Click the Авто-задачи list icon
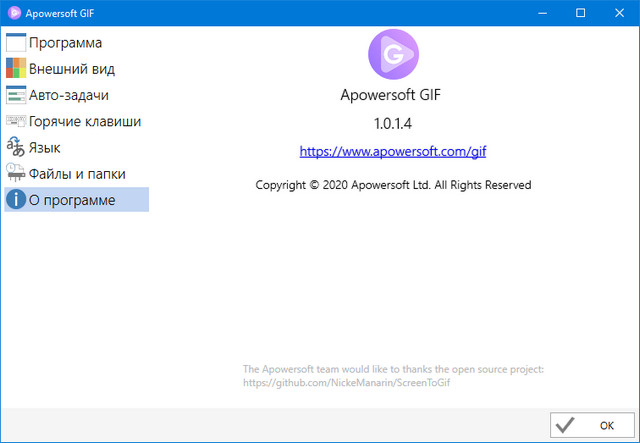 point(16,95)
